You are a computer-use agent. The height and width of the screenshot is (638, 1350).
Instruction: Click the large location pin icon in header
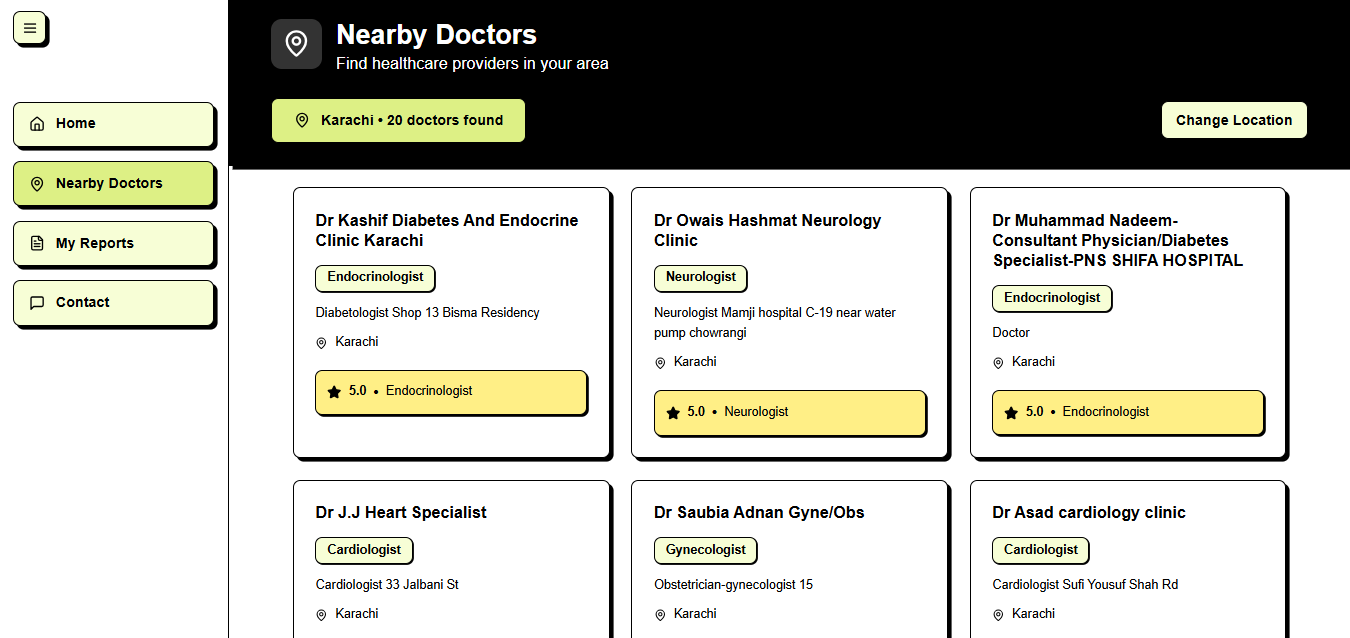pyautogui.click(x=296, y=44)
